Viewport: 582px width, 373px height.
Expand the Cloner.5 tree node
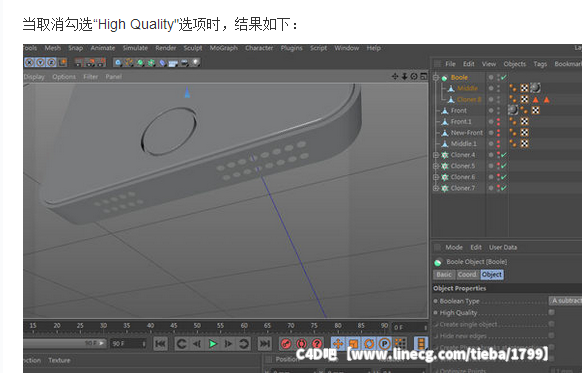[436, 166]
